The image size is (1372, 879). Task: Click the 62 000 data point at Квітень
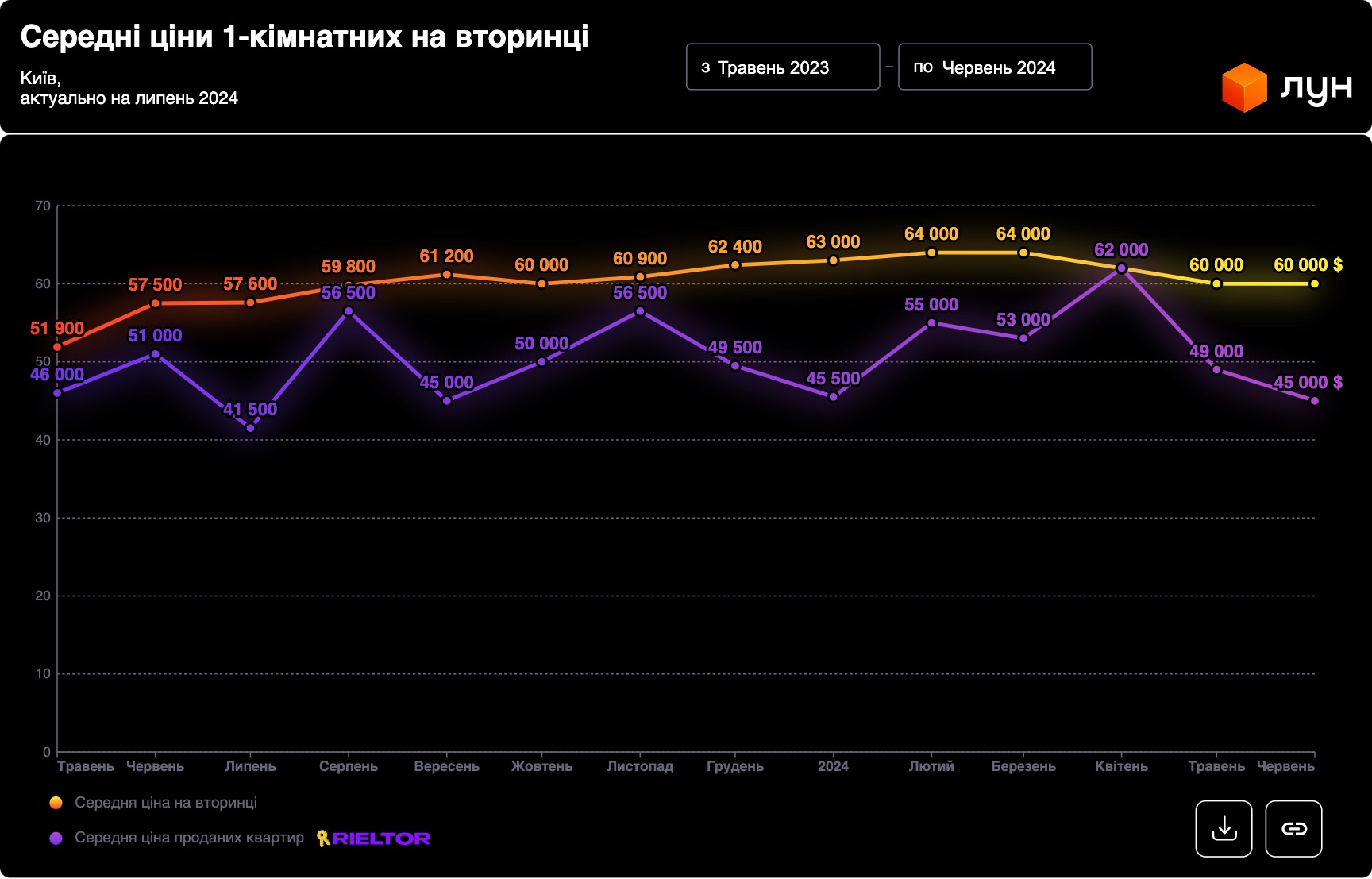click(x=1121, y=268)
